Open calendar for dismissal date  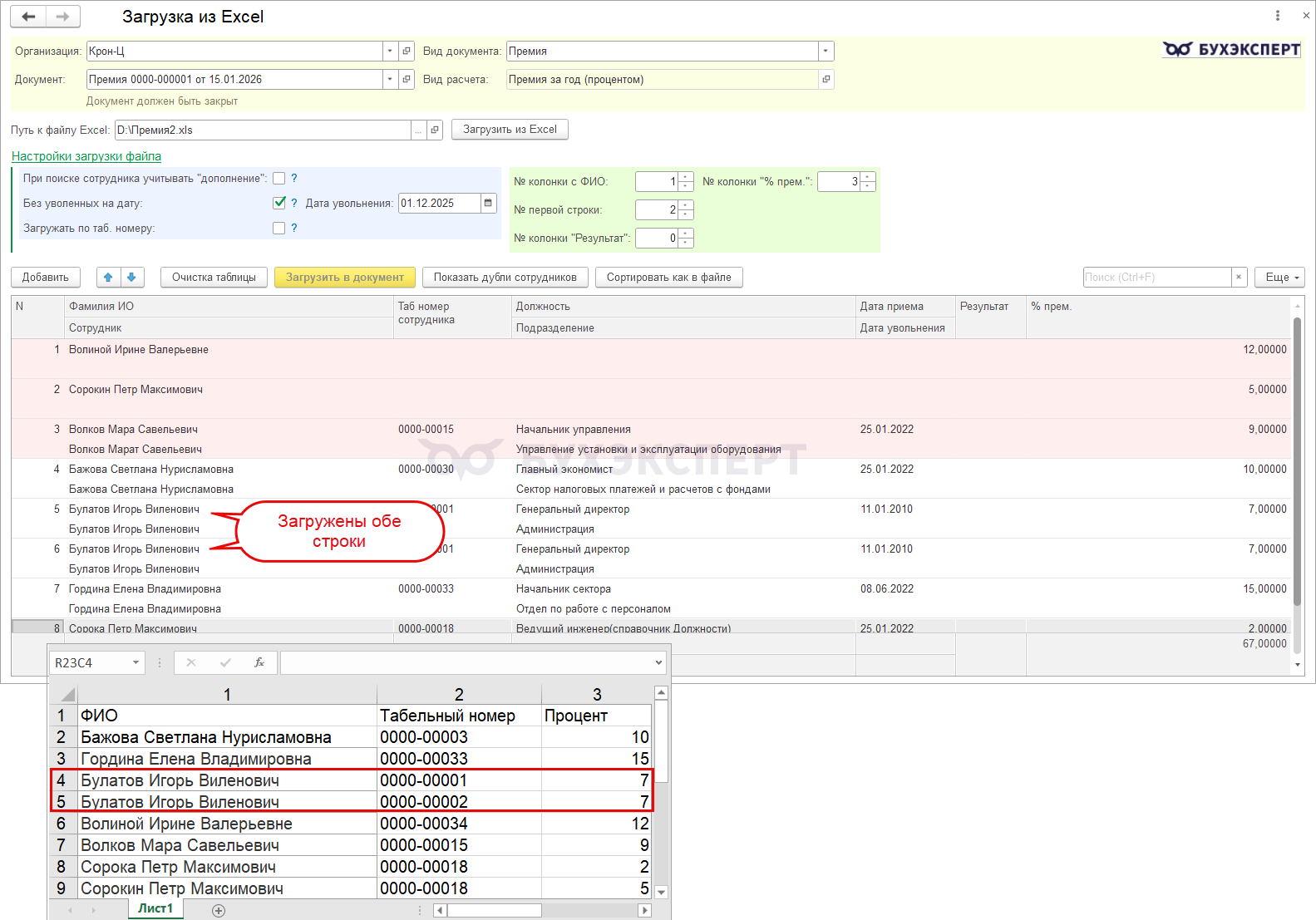pos(488,204)
